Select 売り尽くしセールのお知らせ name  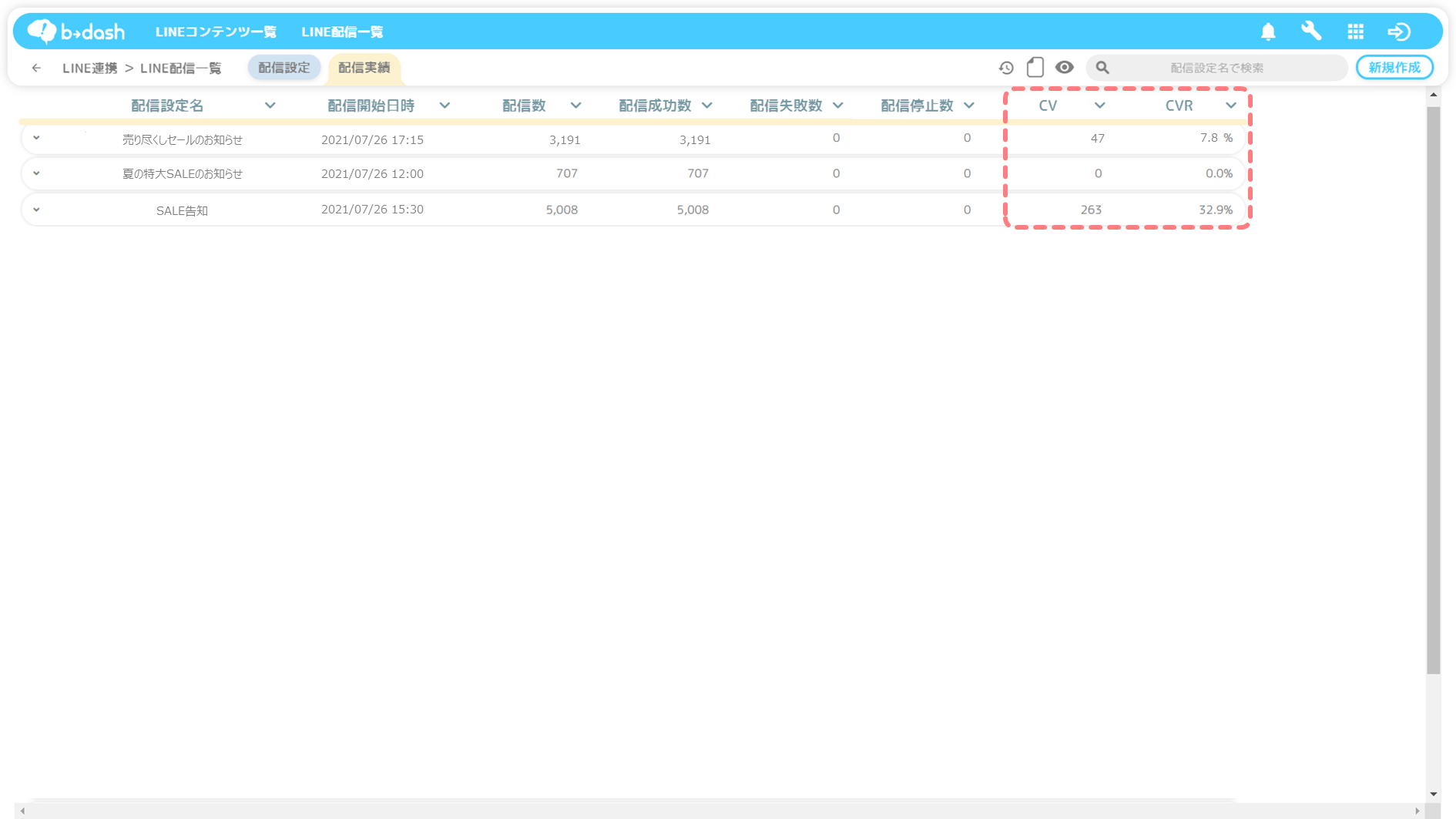(183, 139)
